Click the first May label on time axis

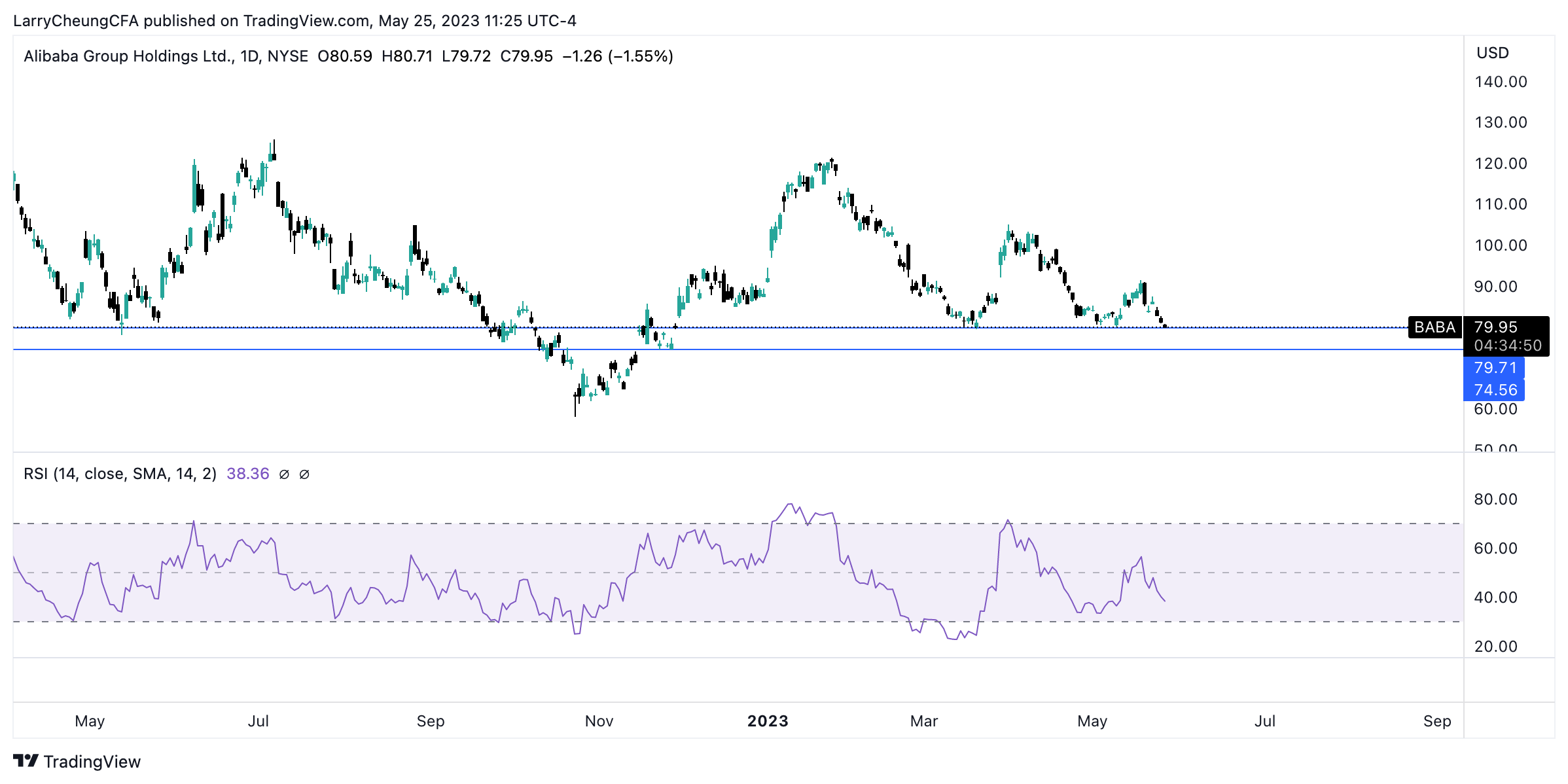tap(90, 721)
